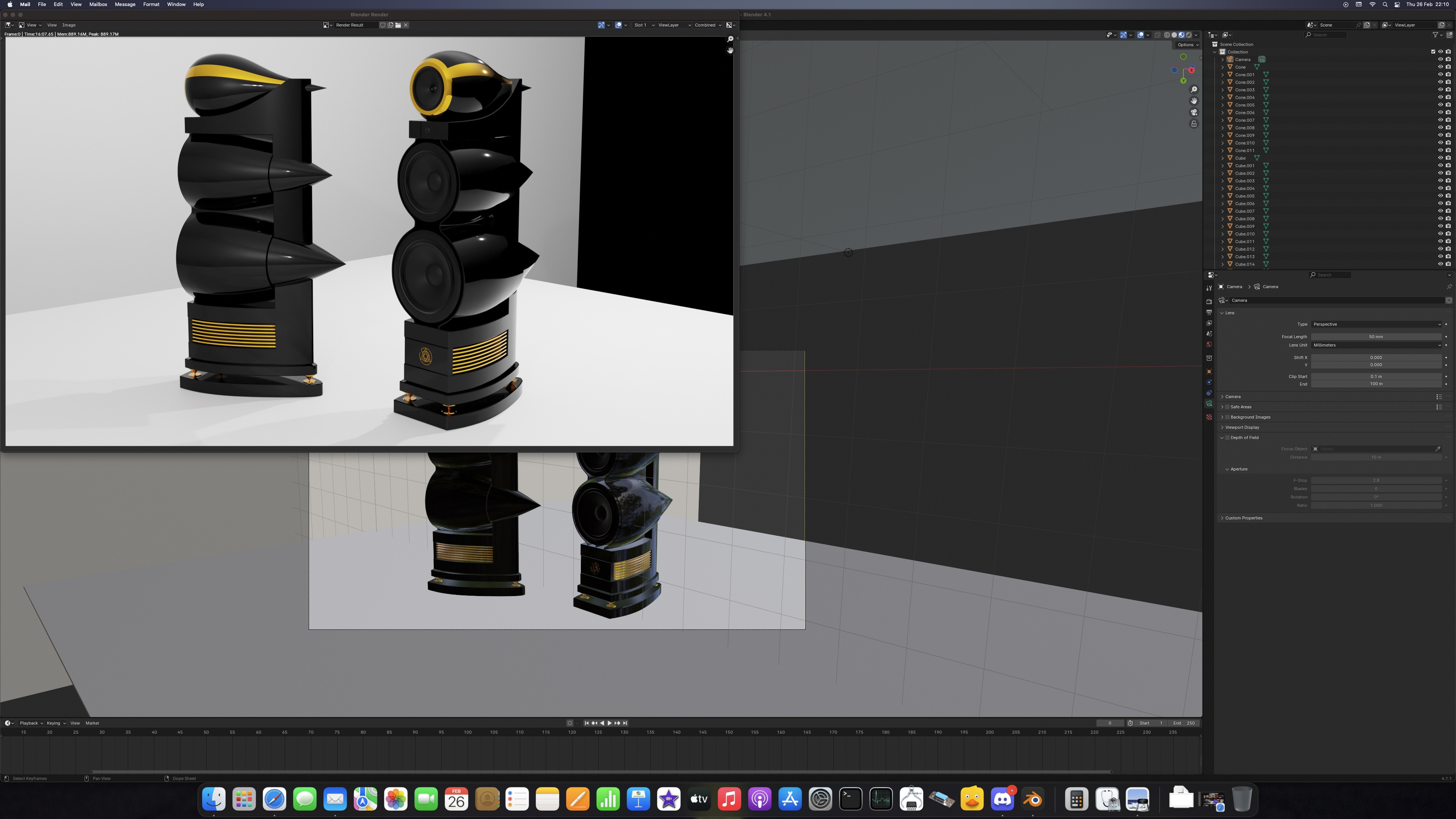Click the Focal Length 50 mm field
The width and height of the screenshot is (1456, 819).
coord(1376,337)
